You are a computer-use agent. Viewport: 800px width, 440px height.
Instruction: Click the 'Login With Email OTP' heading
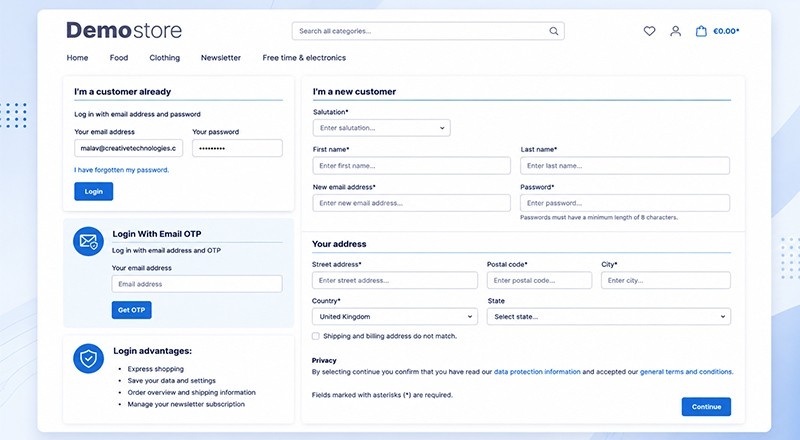(157, 234)
